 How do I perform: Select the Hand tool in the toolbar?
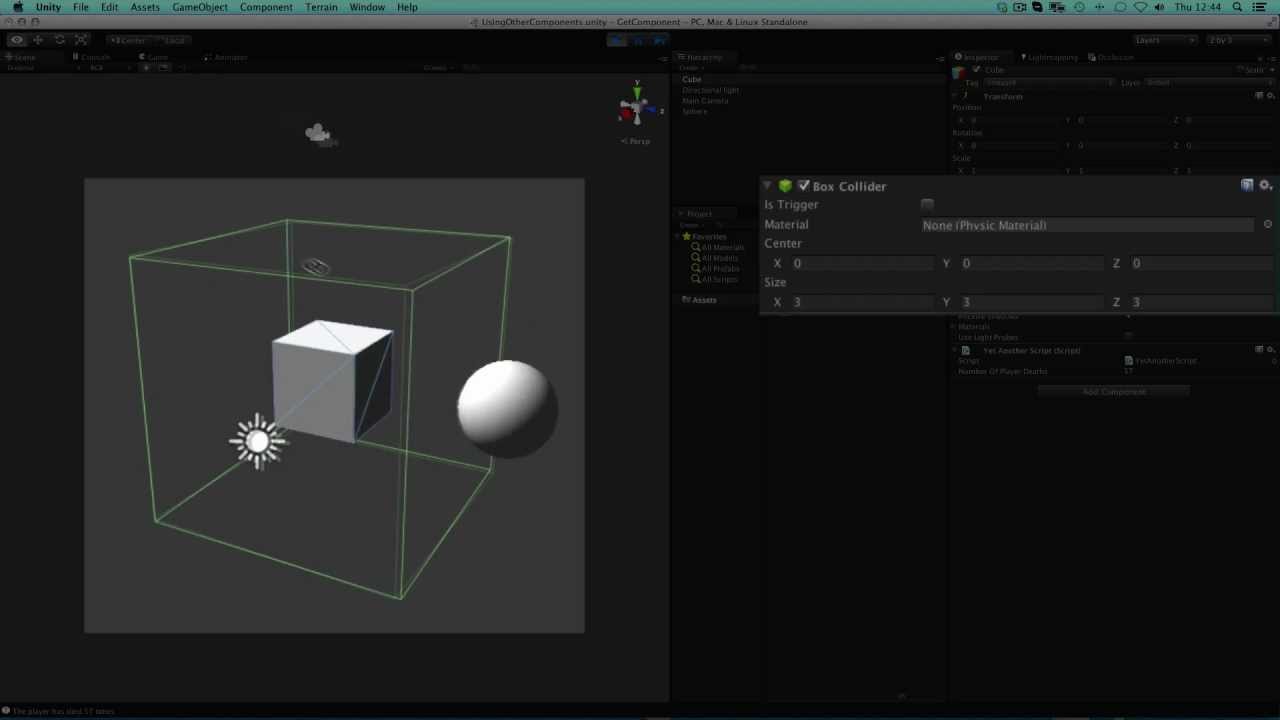click(16, 40)
